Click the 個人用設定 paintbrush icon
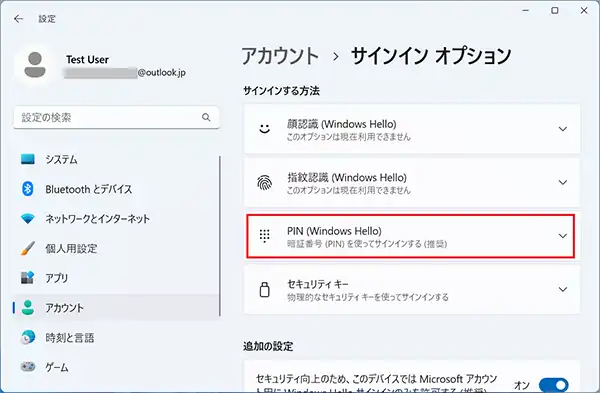Viewport: 600px width, 393px height. (x=28, y=248)
